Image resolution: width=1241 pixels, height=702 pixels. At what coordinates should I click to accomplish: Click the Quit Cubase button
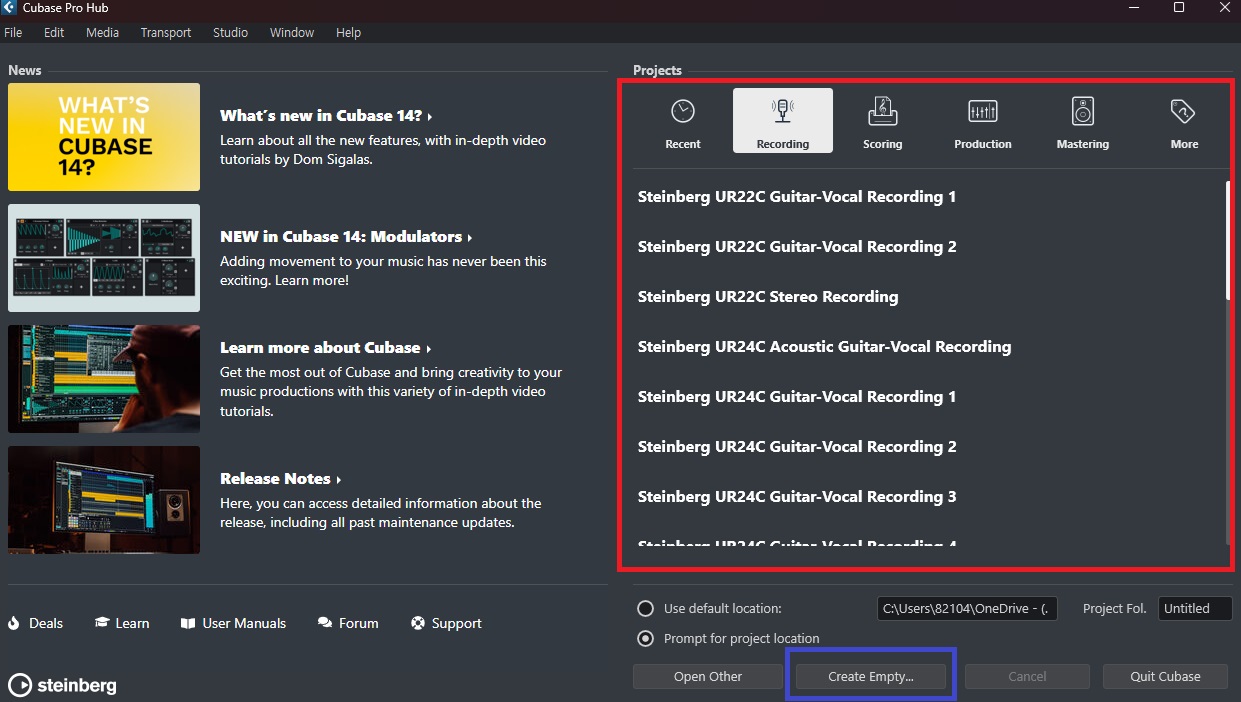tap(1165, 676)
